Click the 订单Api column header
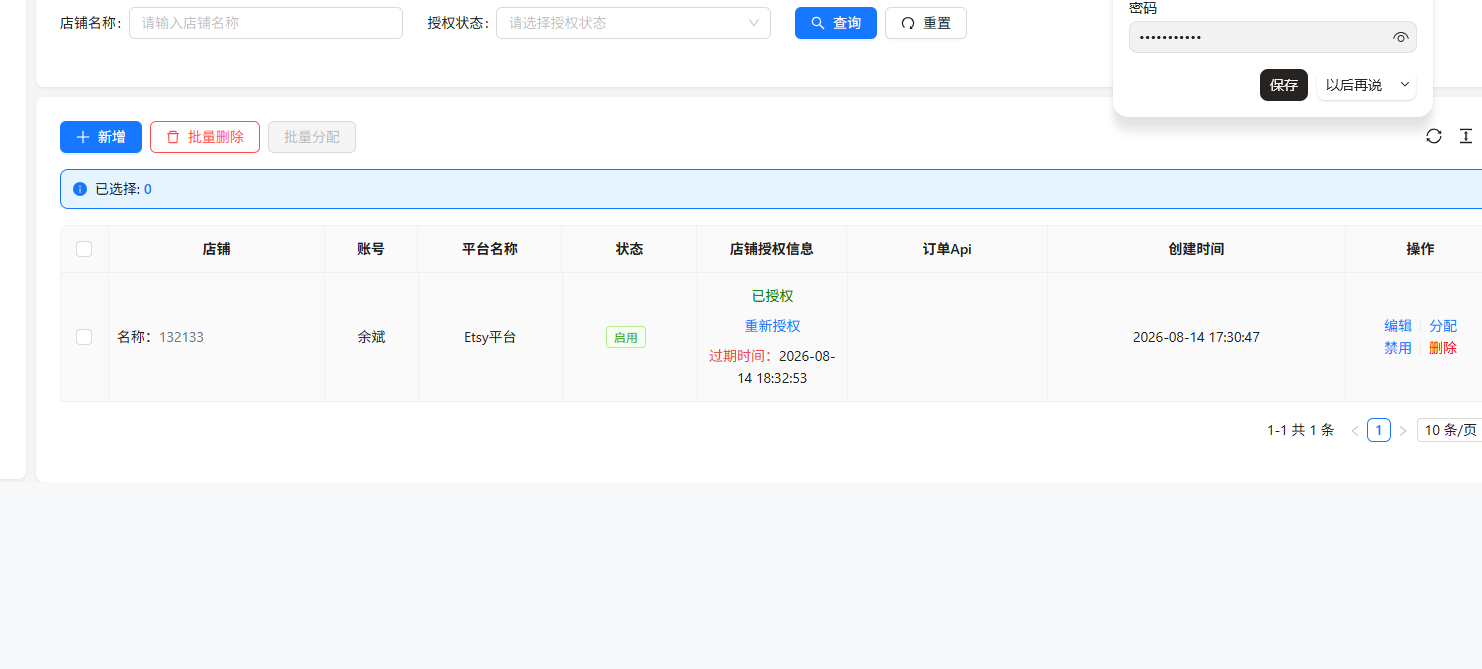 pos(947,249)
